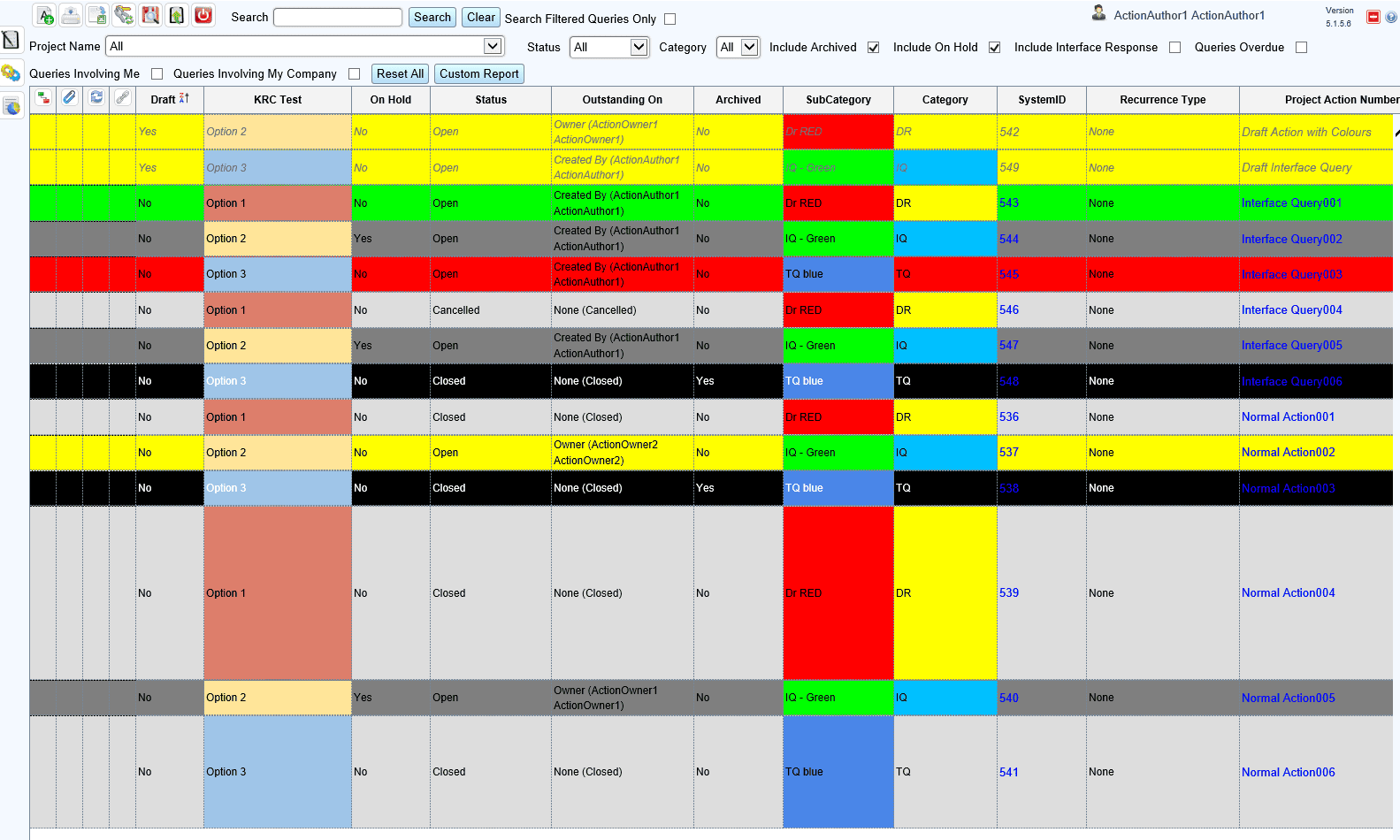Screen dimensions: 1400x840
Task: Uncheck the Include On Hold checkbox
Action: (x=995, y=48)
